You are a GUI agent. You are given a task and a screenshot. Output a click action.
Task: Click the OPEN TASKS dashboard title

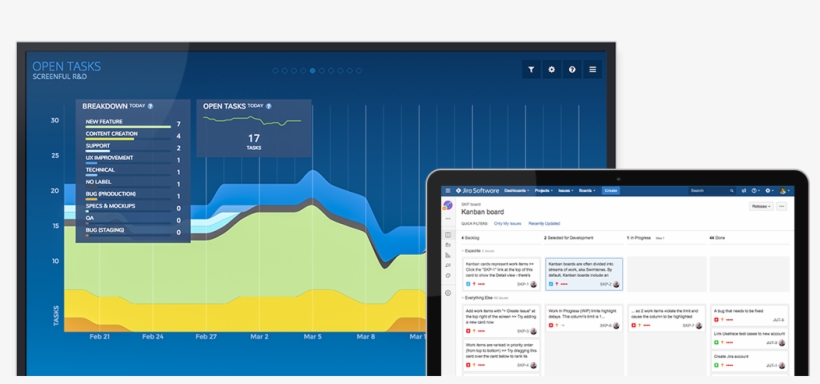pyautogui.click(x=66, y=66)
